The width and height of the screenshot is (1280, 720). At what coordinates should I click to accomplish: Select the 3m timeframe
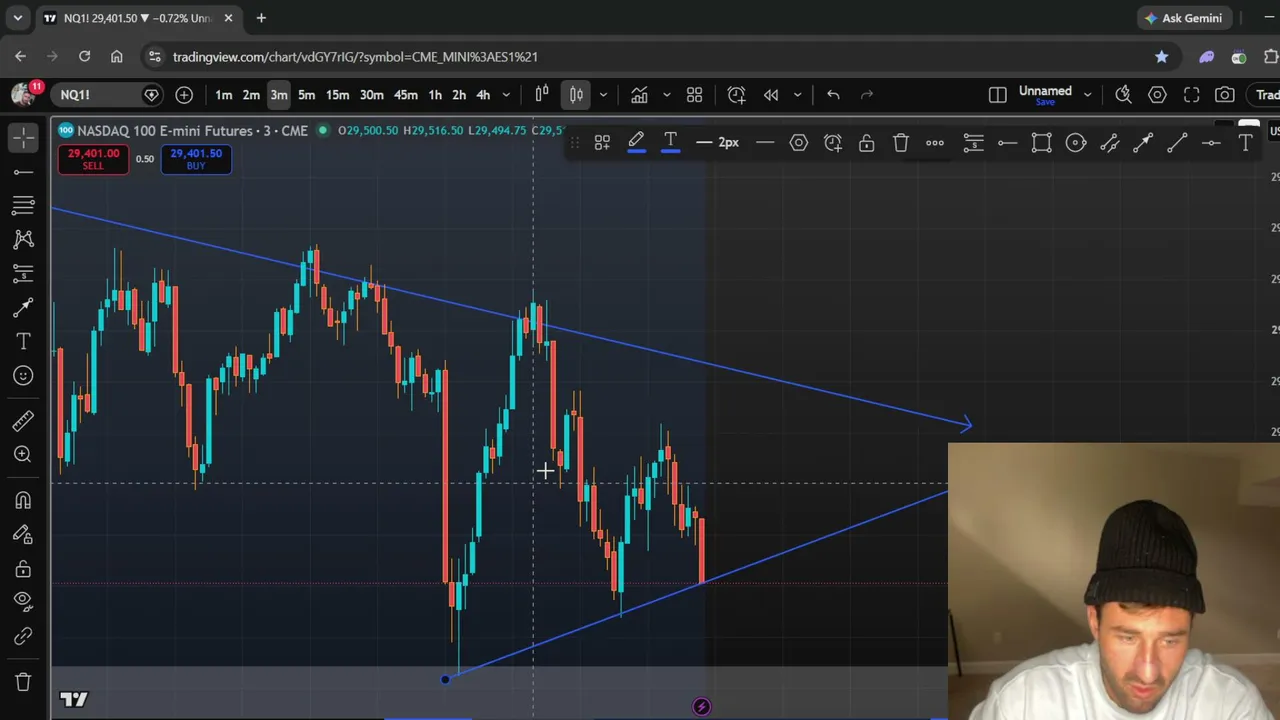[x=279, y=95]
